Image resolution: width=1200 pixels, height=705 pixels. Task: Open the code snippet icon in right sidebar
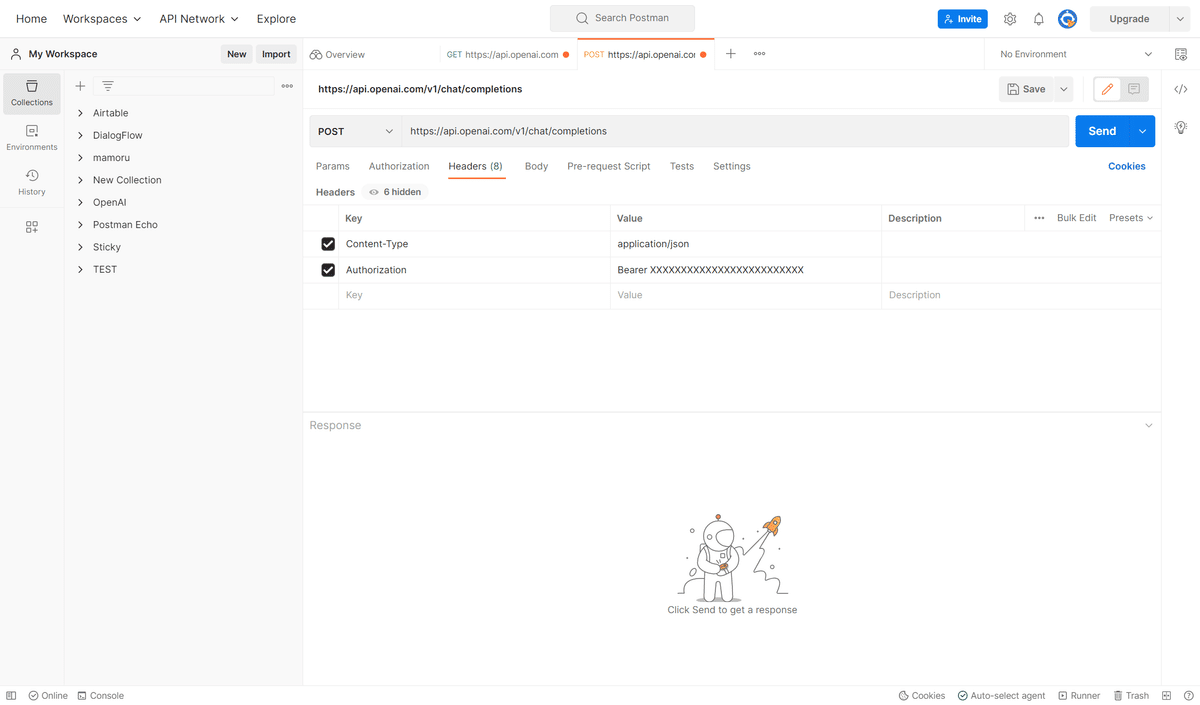tap(1181, 89)
